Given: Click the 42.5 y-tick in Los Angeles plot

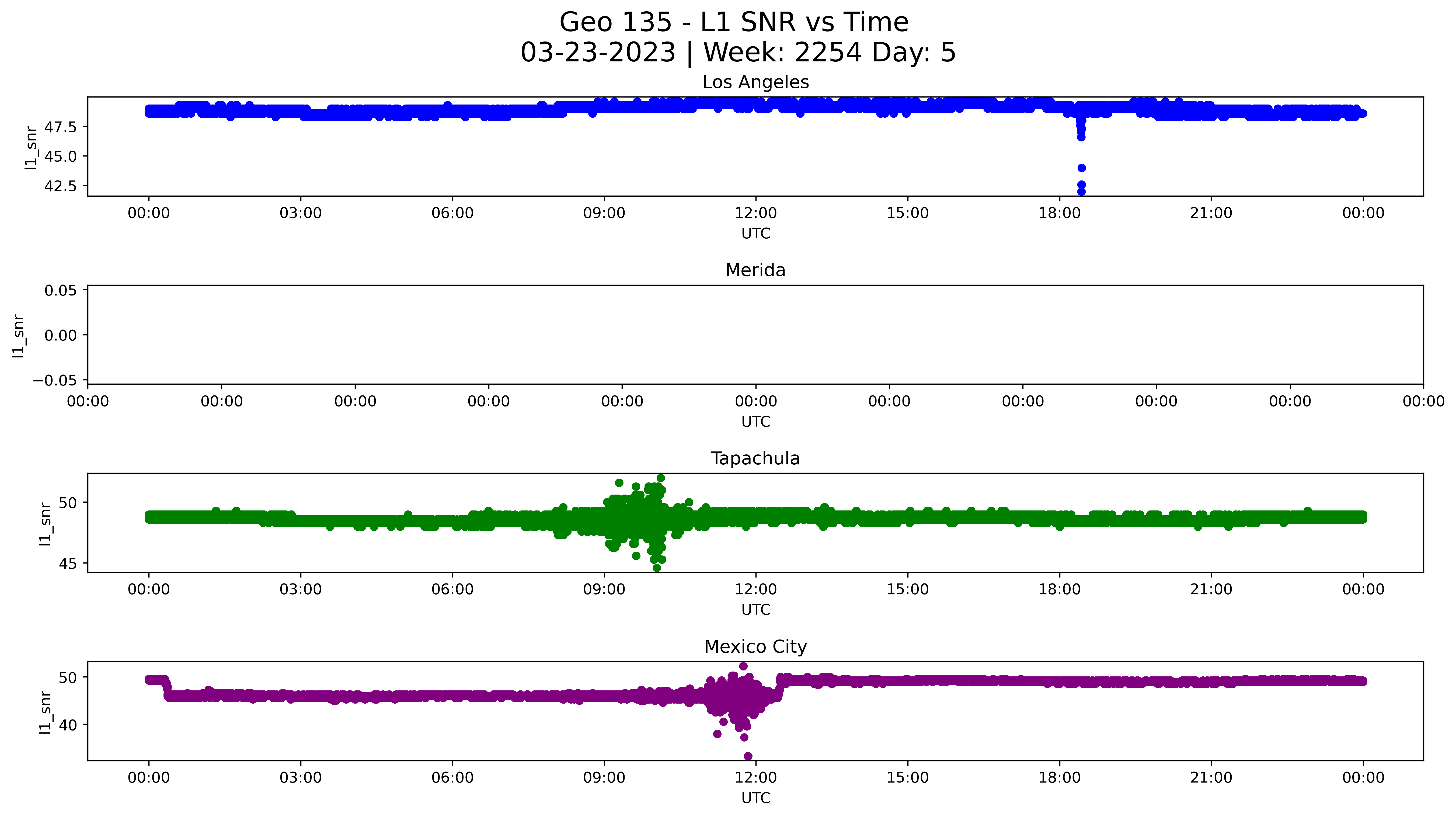Looking at the screenshot, I should tap(61, 186).
